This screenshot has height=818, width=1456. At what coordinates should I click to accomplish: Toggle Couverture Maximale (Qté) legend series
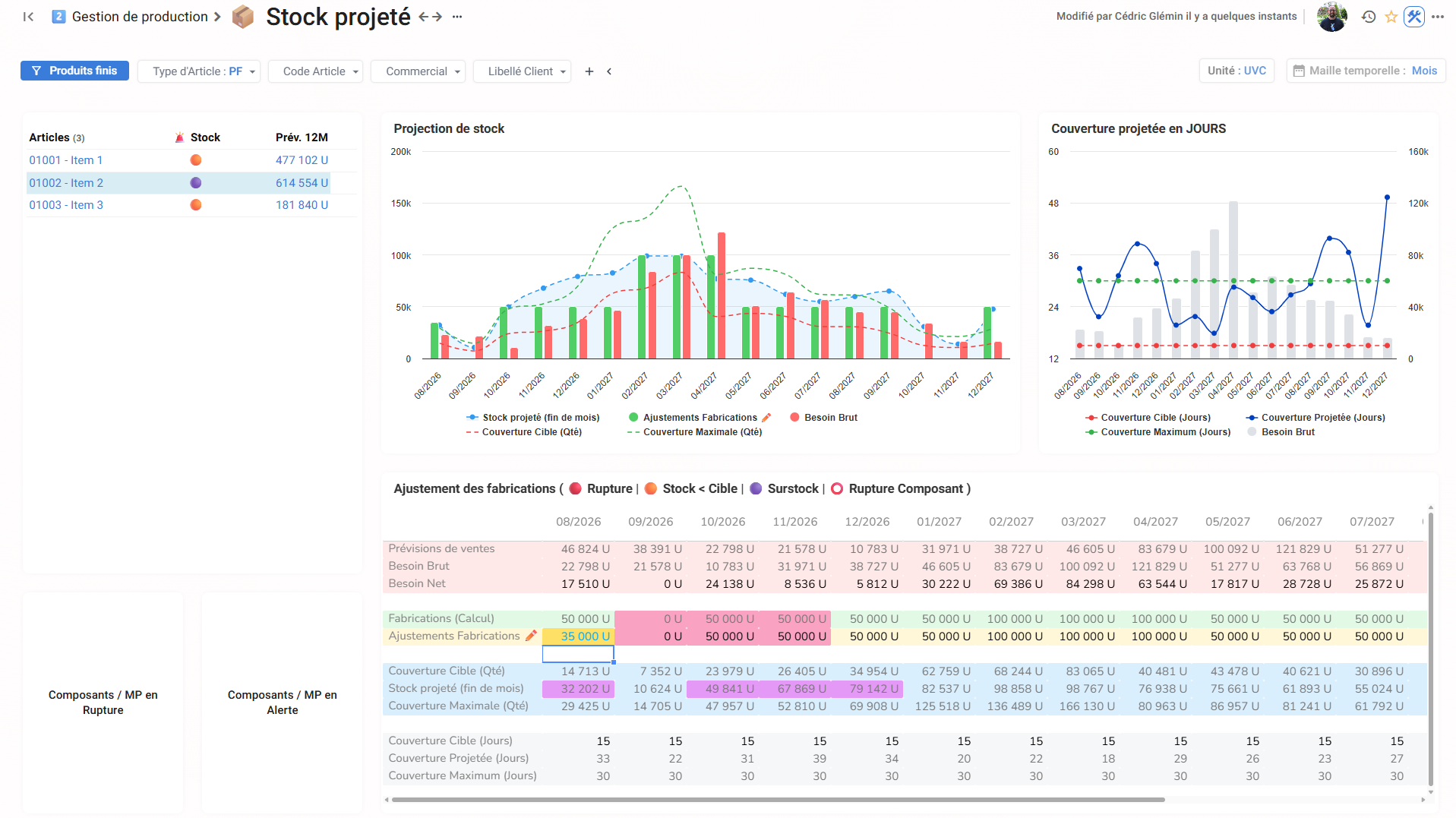tap(694, 432)
